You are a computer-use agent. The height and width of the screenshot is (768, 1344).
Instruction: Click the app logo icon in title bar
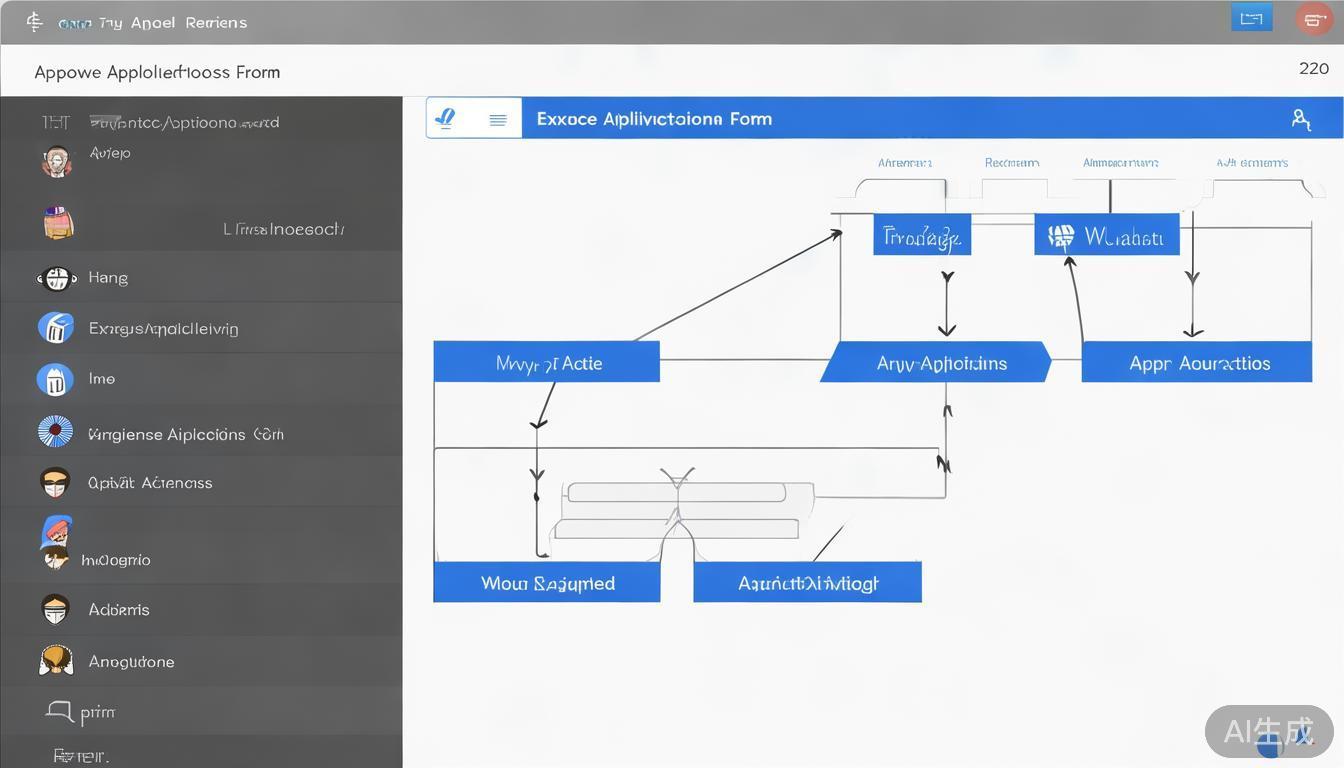[x=35, y=22]
